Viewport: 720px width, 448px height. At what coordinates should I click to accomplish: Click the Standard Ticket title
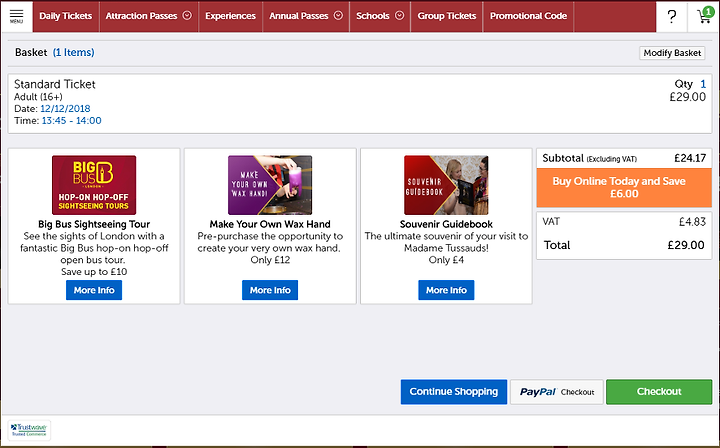55,84
